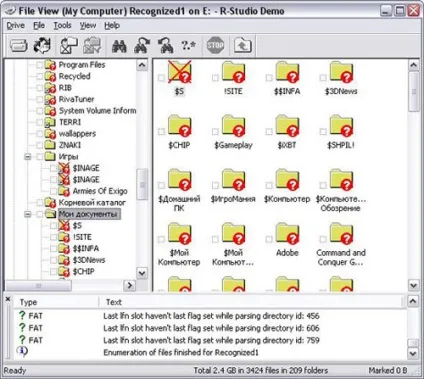Screen dimensions: 424x379
Task: Mark the $S folder checkbox in right pane
Action: [x=161, y=78]
